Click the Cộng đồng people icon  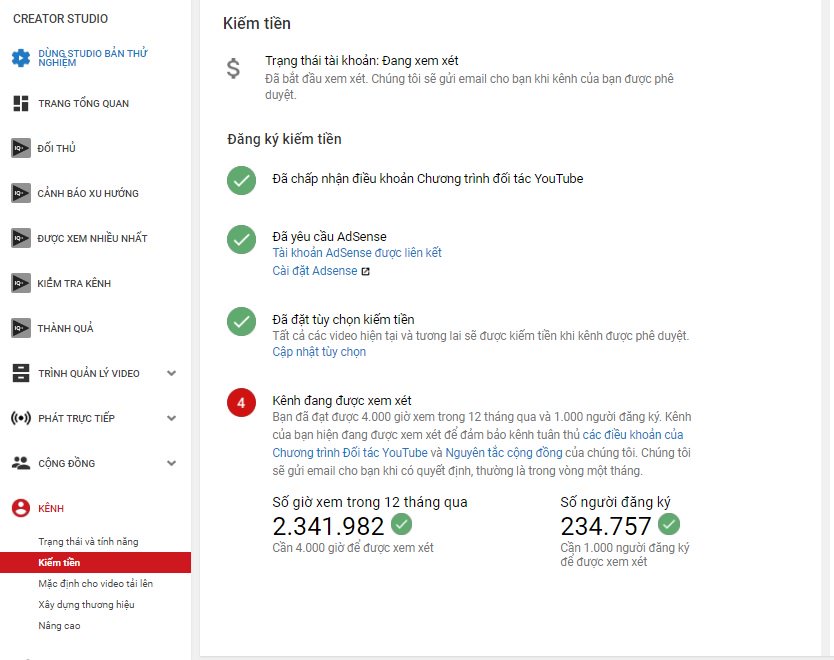(x=21, y=463)
